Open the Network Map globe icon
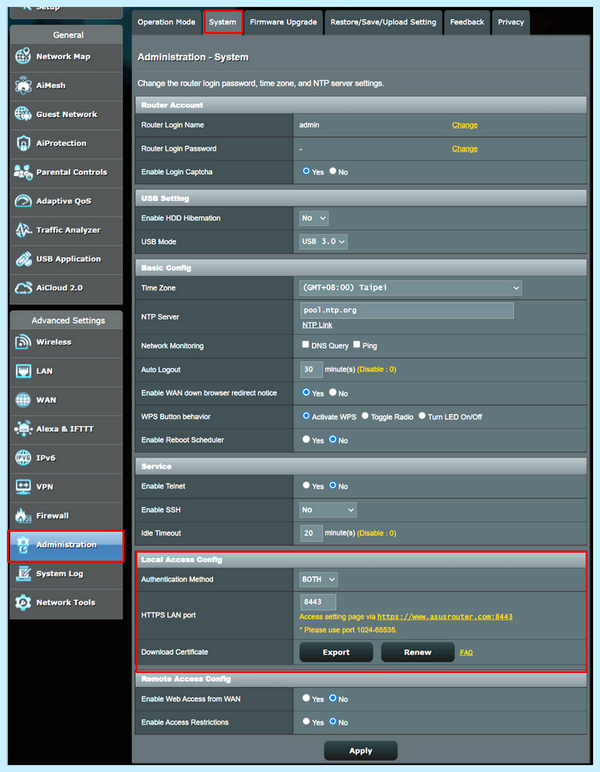The image size is (600, 772). [23, 57]
